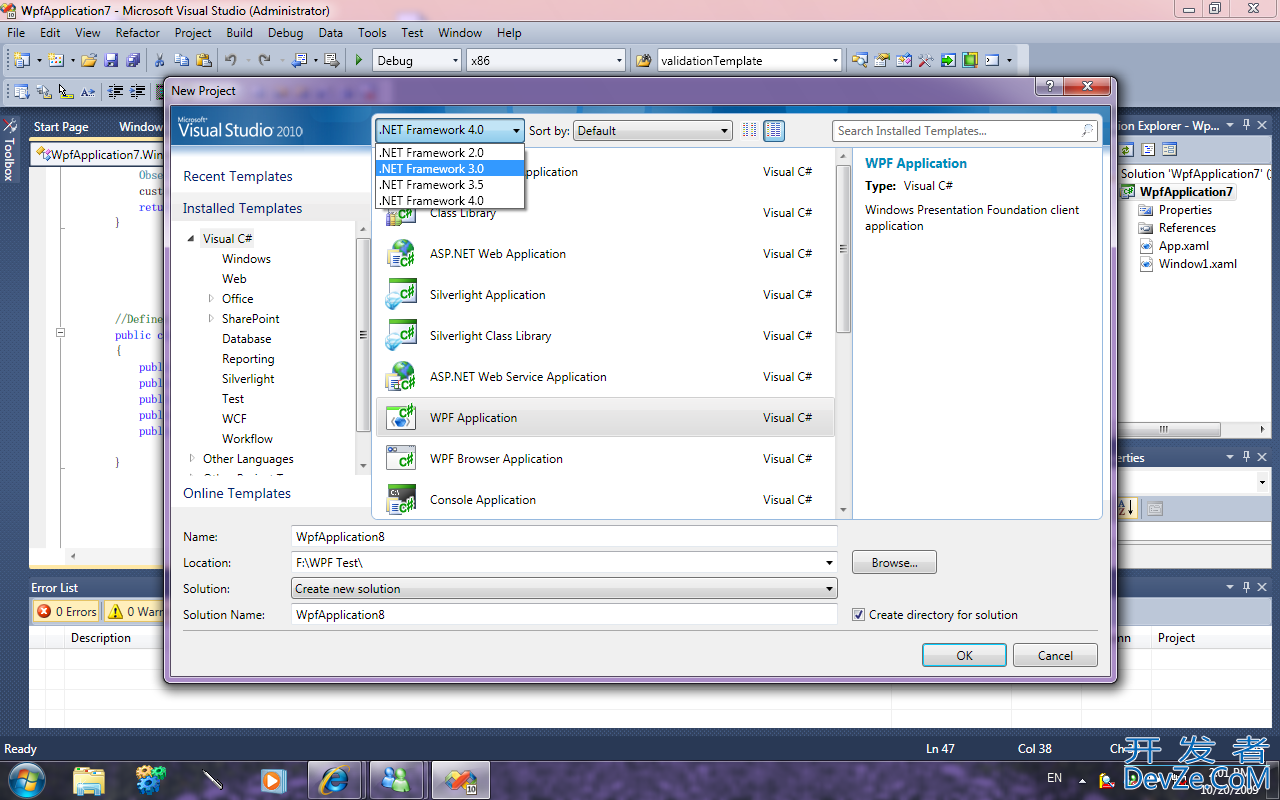Viewport: 1280px width, 800px height.
Task: Open the Edit menu
Action: click(50, 33)
